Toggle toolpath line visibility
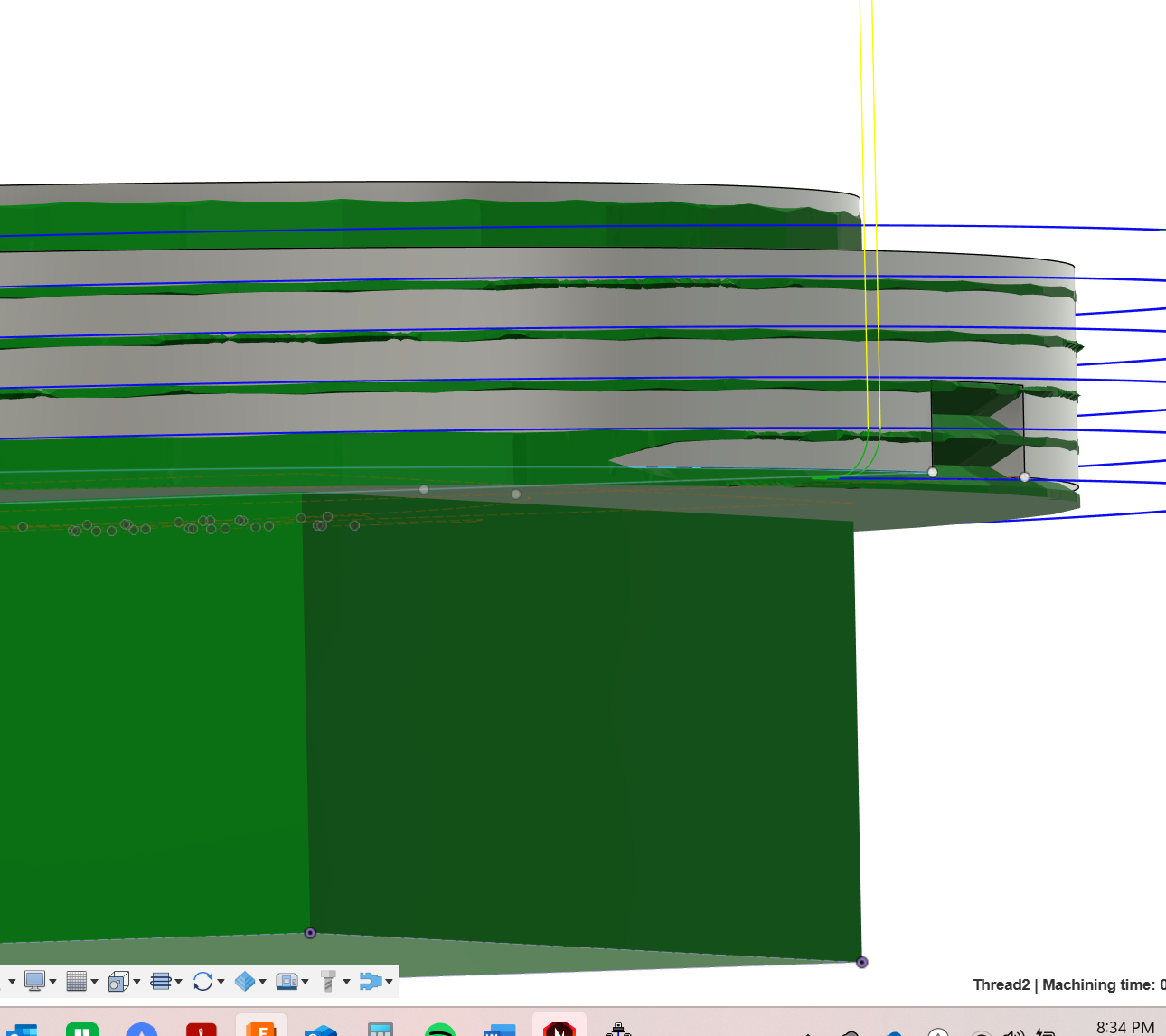Image resolution: width=1166 pixels, height=1036 pixels. pyautogui.click(x=159, y=979)
